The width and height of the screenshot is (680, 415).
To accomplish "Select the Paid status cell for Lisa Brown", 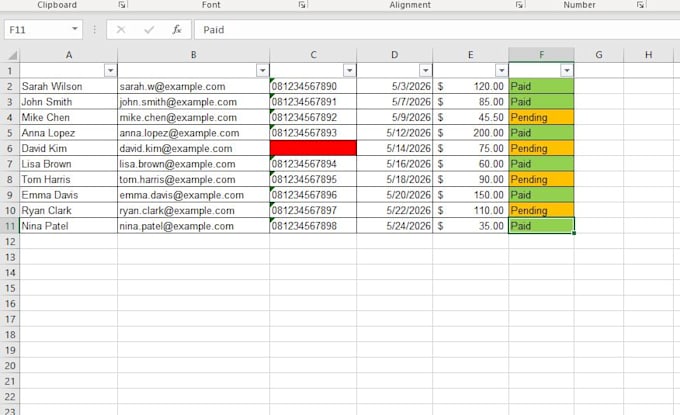I will coord(541,164).
